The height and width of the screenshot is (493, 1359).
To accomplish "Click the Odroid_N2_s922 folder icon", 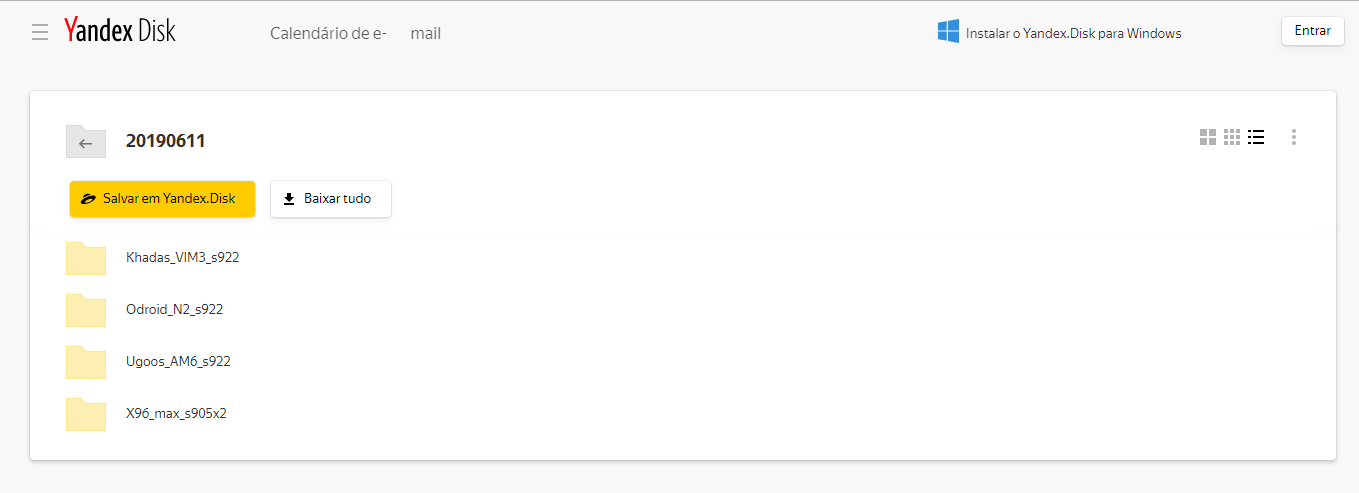I will tap(86, 310).
